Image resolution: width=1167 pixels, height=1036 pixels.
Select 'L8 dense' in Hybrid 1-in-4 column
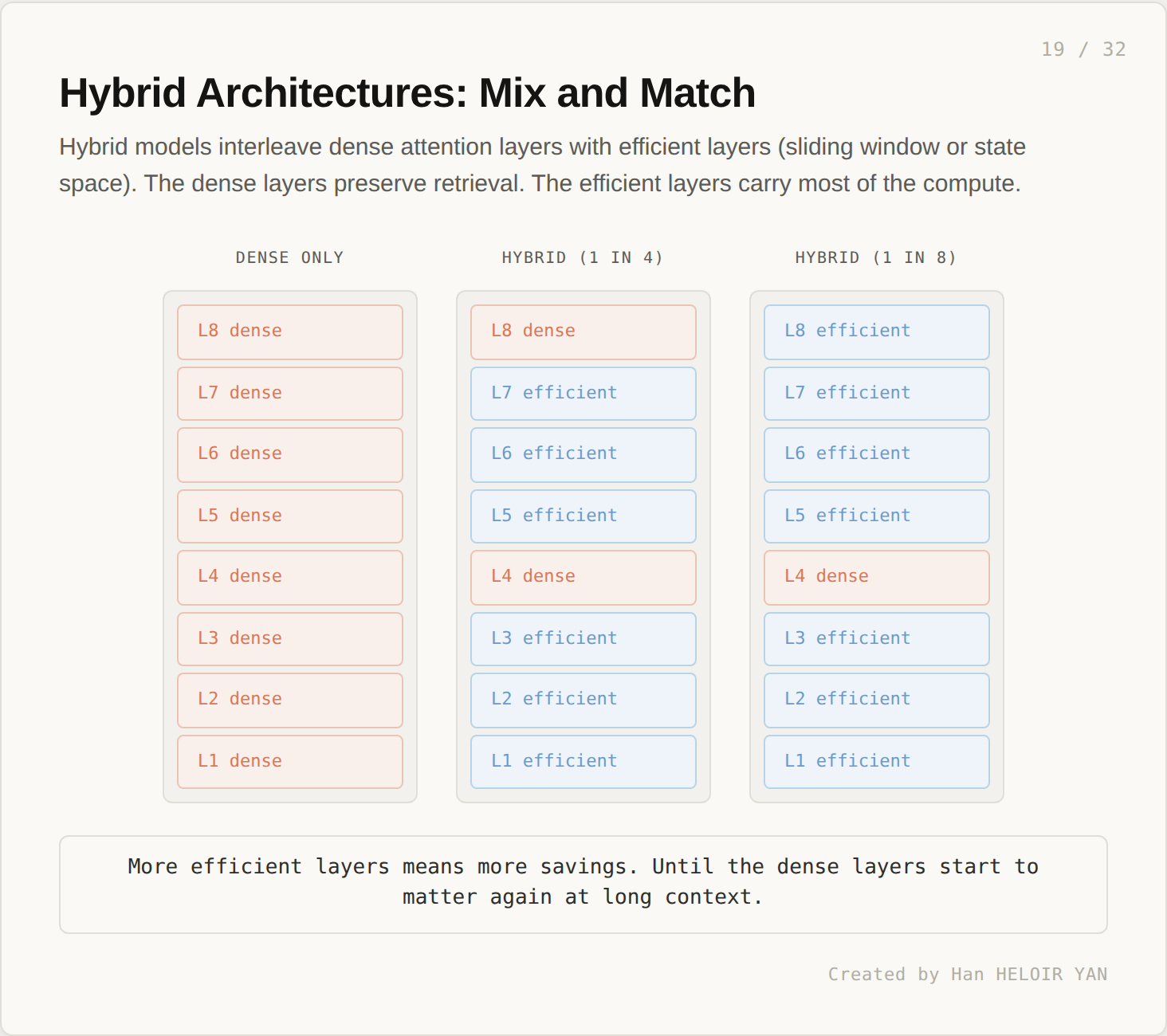[583, 332]
